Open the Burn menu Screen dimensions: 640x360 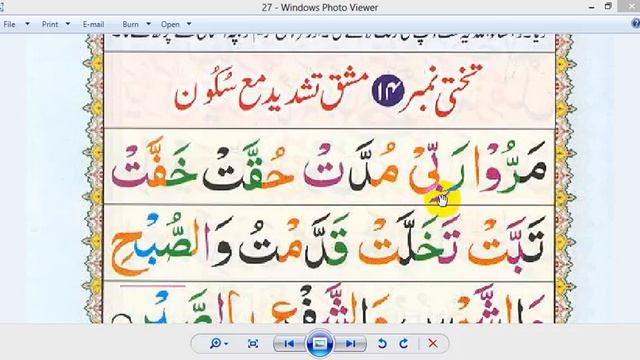tap(131, 24)
